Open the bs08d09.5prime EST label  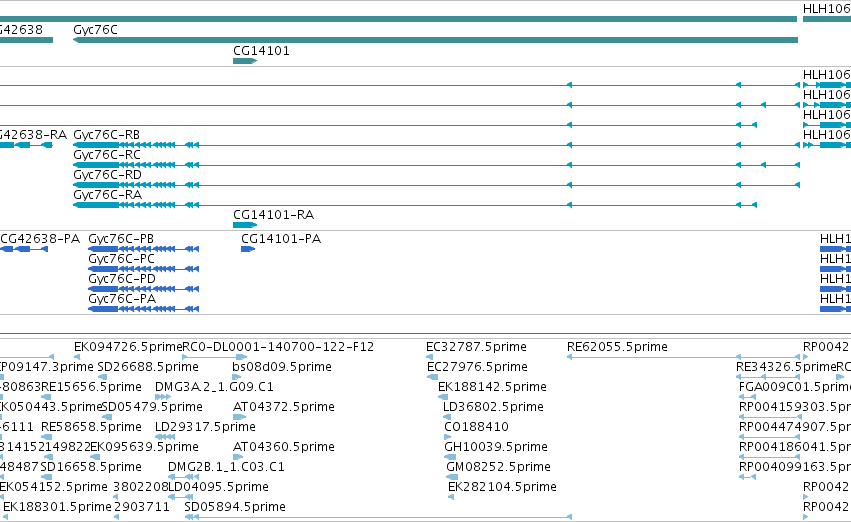pos(282,367)
